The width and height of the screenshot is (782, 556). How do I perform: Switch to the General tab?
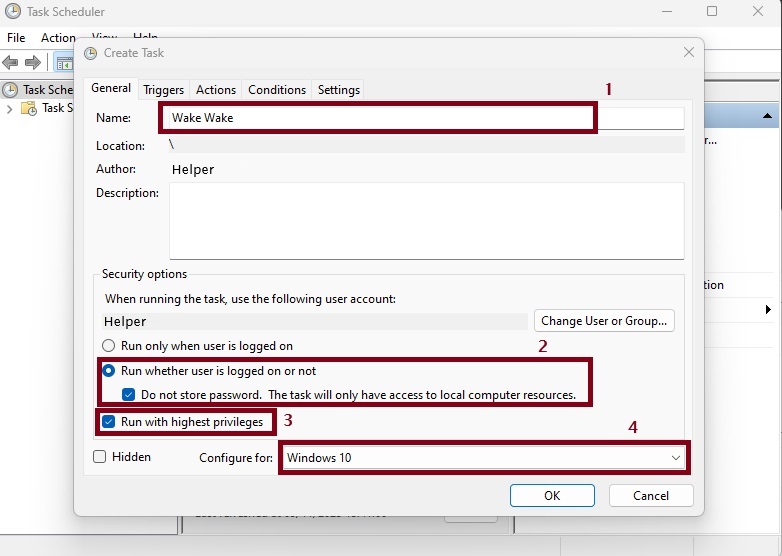111,88
